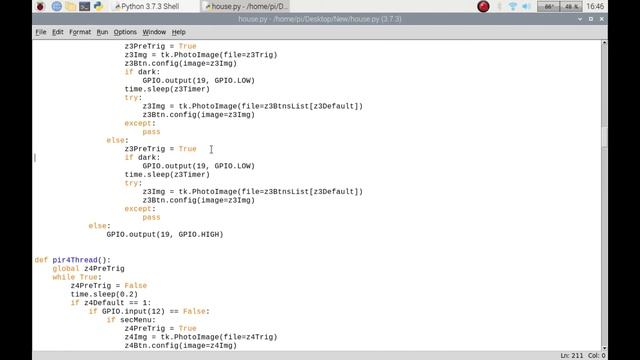Open the Format menu
Image resolution: width=640 pixels, height=360 pixels.
tap(80, 32)
